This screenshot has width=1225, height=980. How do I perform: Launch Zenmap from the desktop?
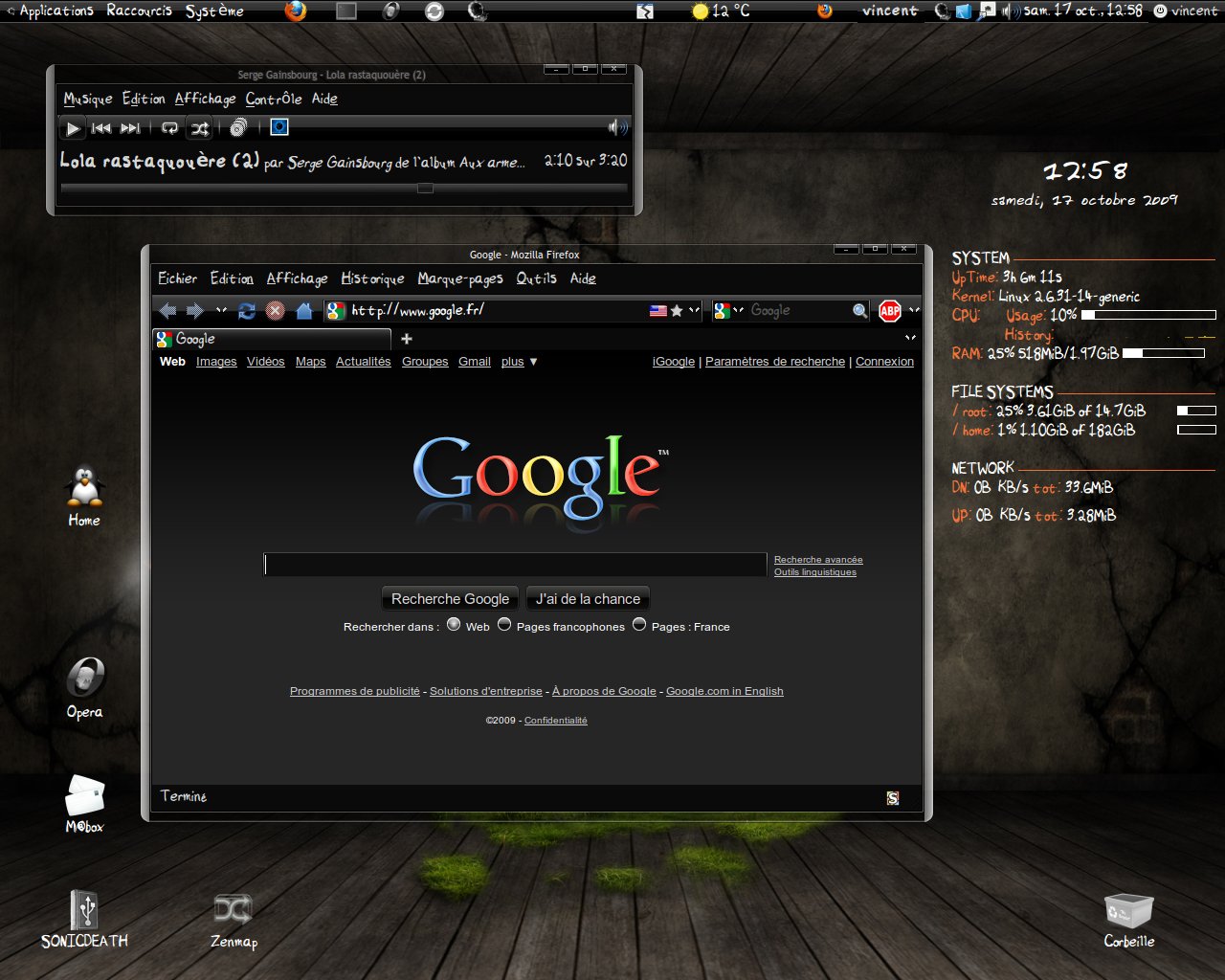[x=234, y=920]
